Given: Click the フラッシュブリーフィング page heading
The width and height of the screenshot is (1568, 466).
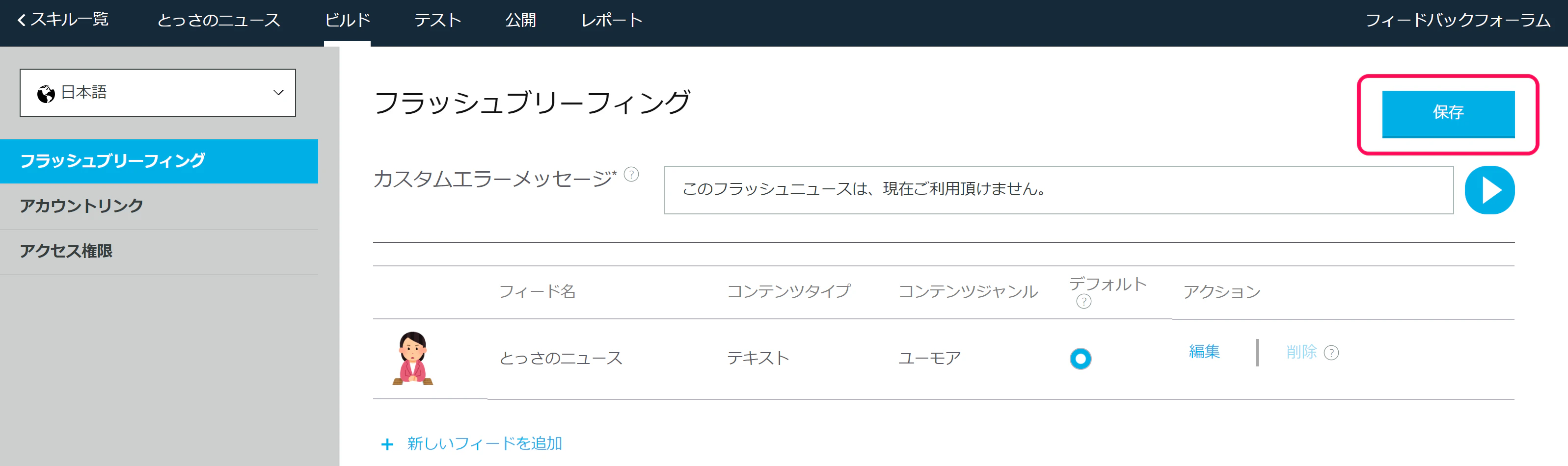Looking at the screenshot, I should [533, 102].
